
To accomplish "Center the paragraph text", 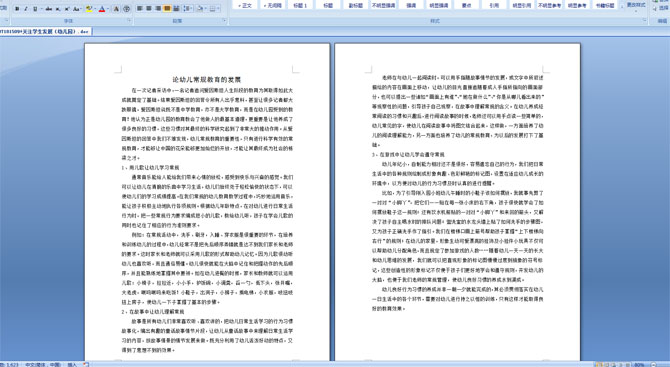I will (149, 9).
